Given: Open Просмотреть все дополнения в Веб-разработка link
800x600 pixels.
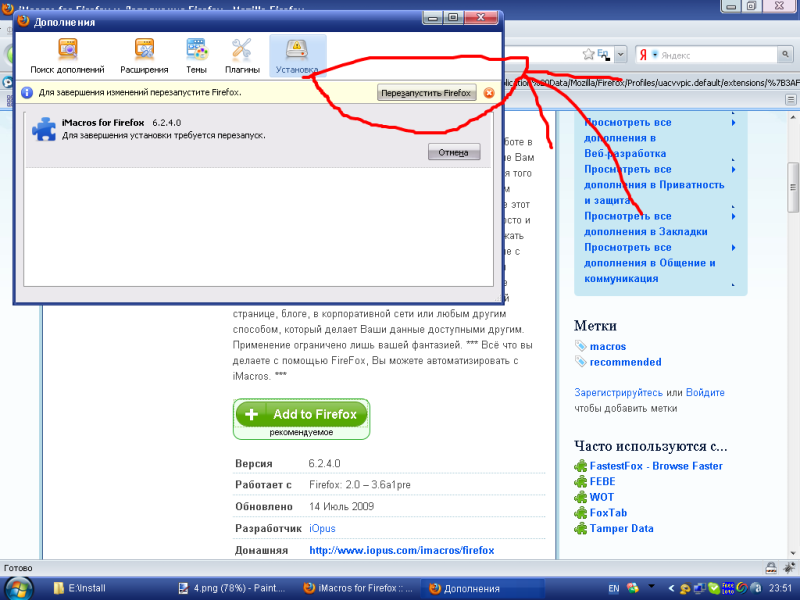Looking at the screenshot, I should coord(626,138).
